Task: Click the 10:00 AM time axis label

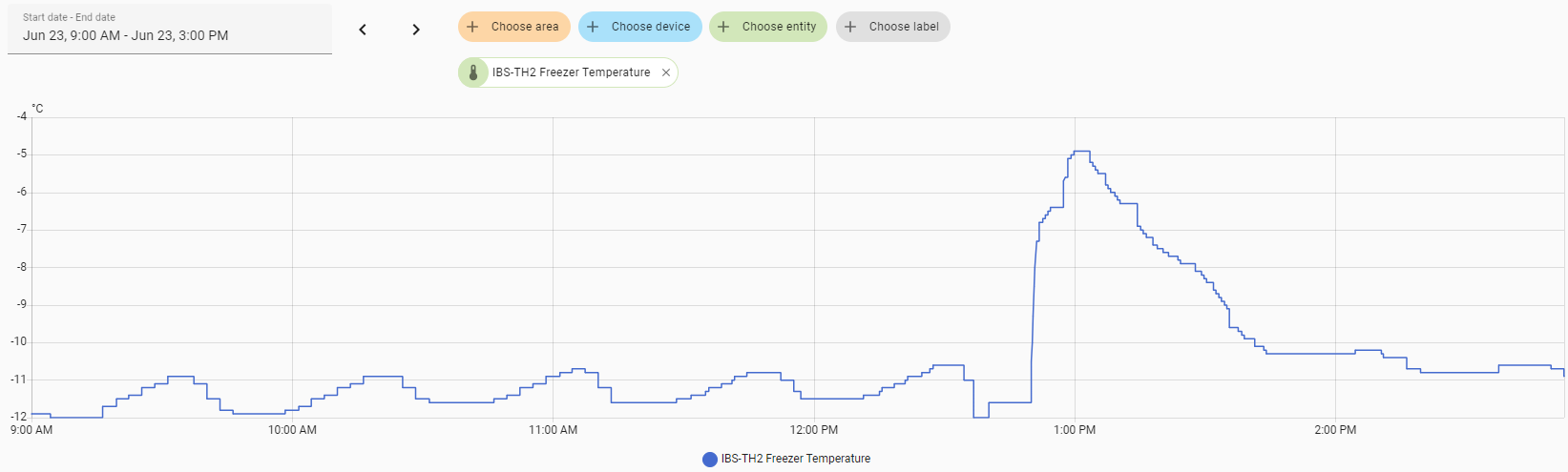Action: point(292,430)
